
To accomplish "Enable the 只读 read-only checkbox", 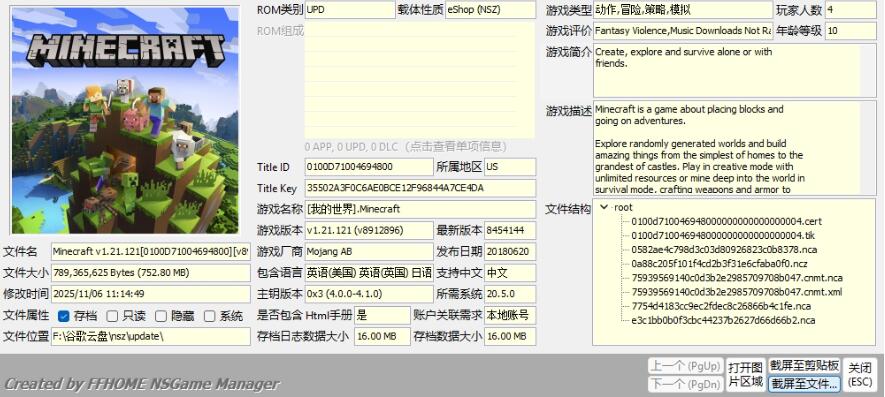I will pos(112,316).
